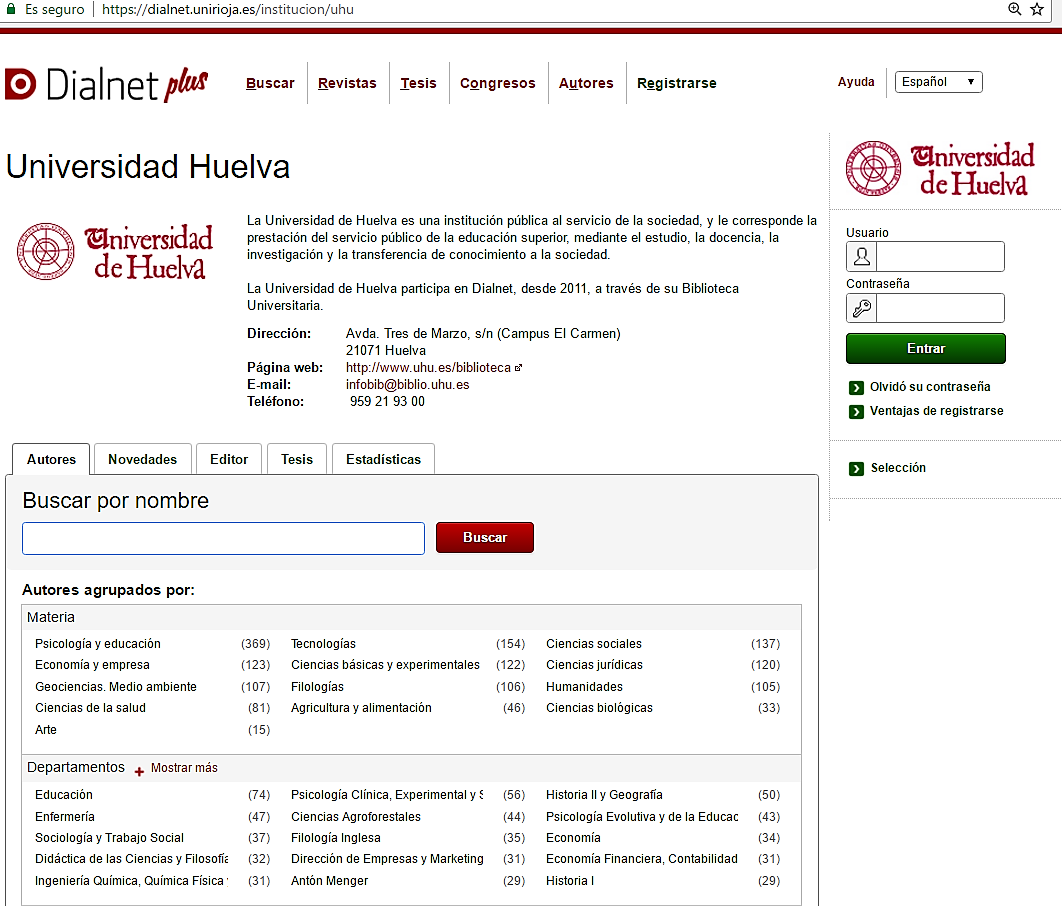Viewport: 1062px width, 906px height.
Task: Click the browser address bar URL
Action: pyautogui.click(x=228, y=9)
